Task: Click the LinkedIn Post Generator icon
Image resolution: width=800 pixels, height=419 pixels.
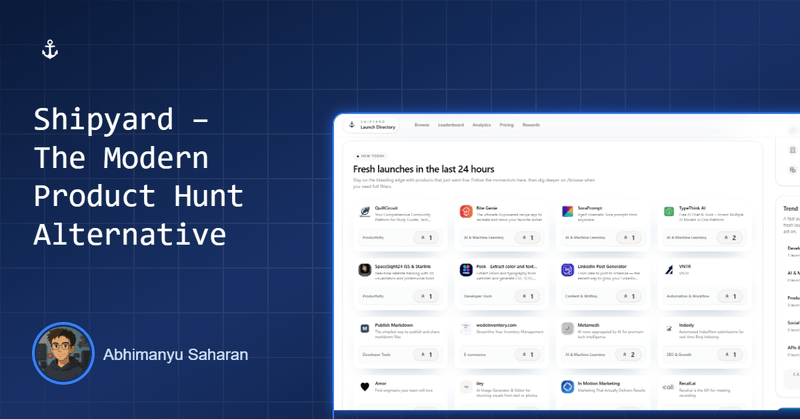Action: 567,270
